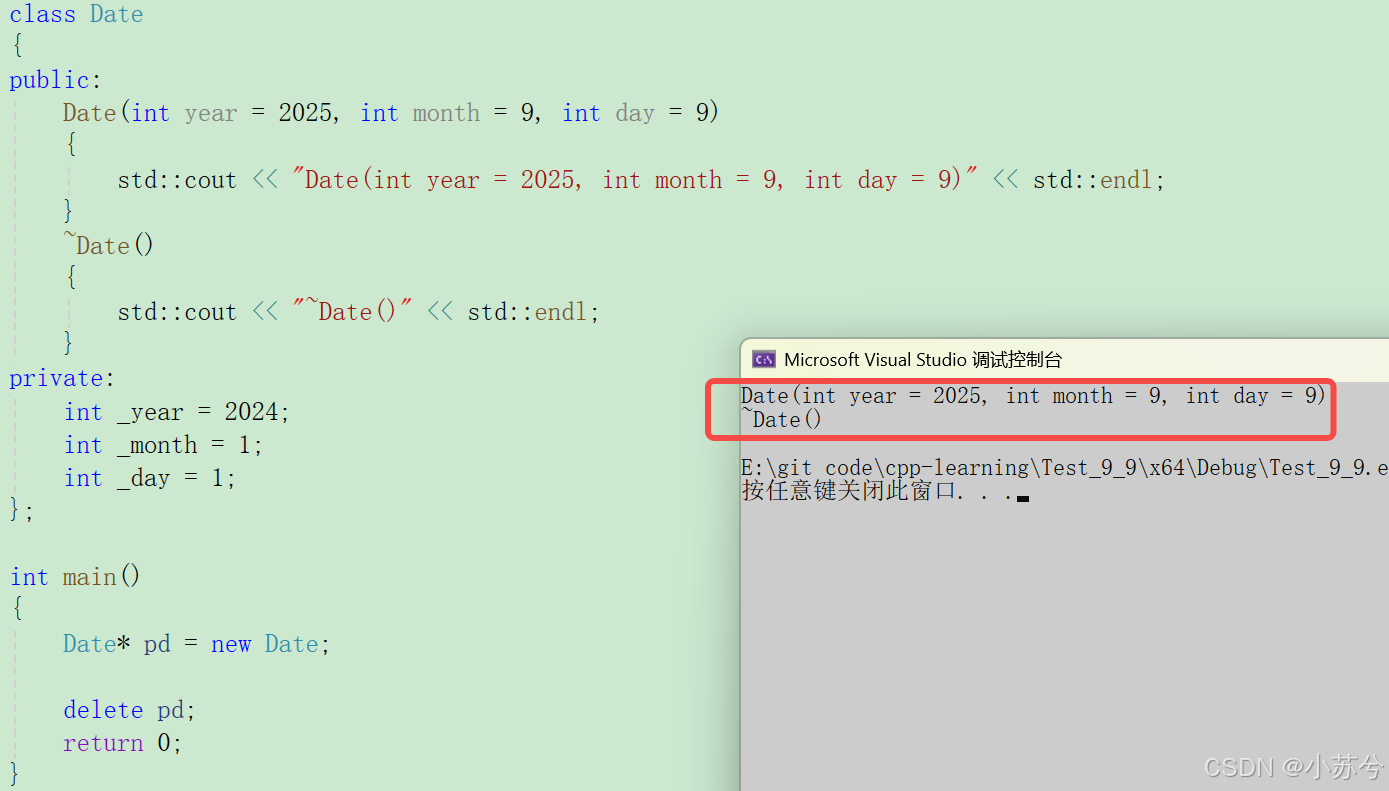The height and width of the screenshot is (791, 1389).
Task: Click the ~Date() destructor declaration
Action: coord(109,245)
